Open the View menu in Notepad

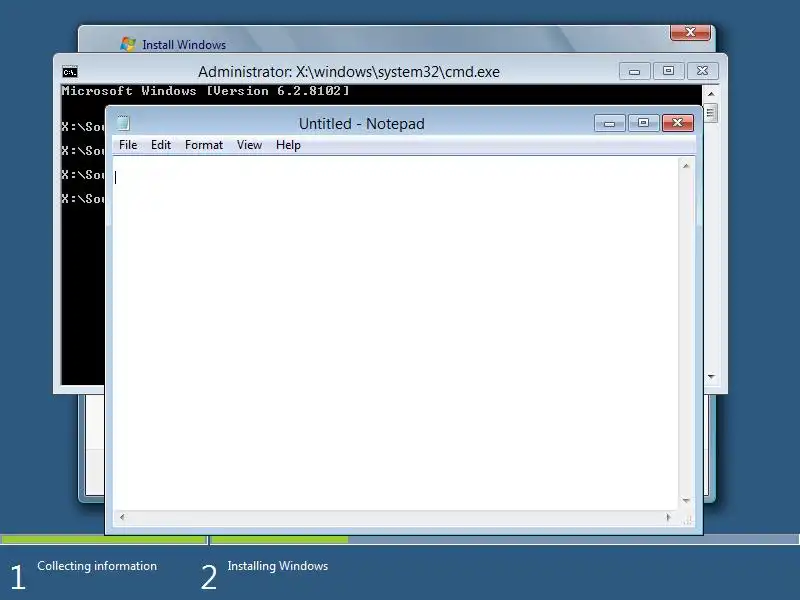tap(249, 145)
